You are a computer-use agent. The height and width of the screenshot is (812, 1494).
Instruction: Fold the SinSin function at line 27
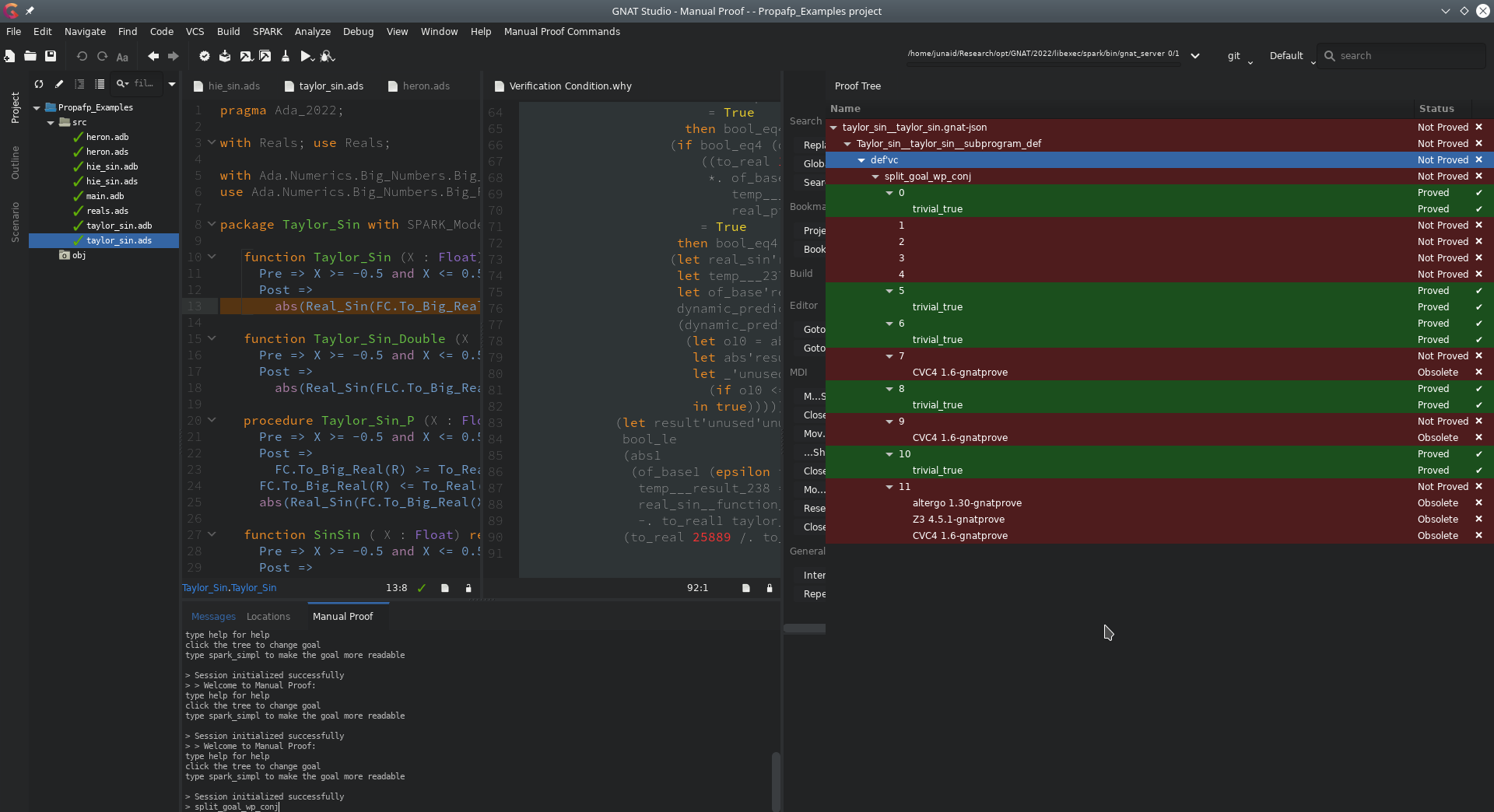click(x=212, y=534)
